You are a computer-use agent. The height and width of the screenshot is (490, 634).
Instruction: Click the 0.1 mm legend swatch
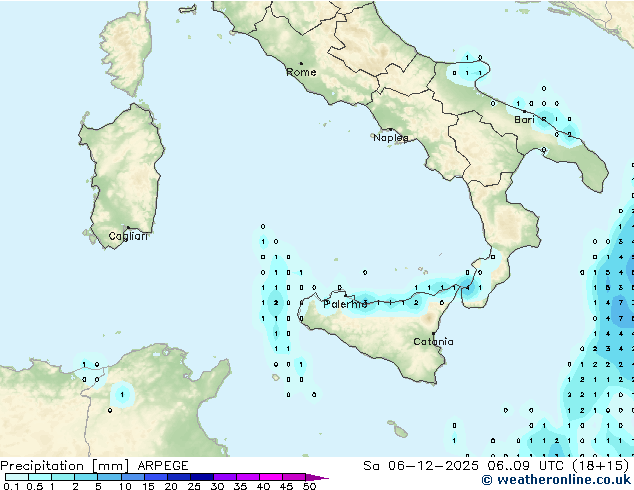click(x=17, y=477)
